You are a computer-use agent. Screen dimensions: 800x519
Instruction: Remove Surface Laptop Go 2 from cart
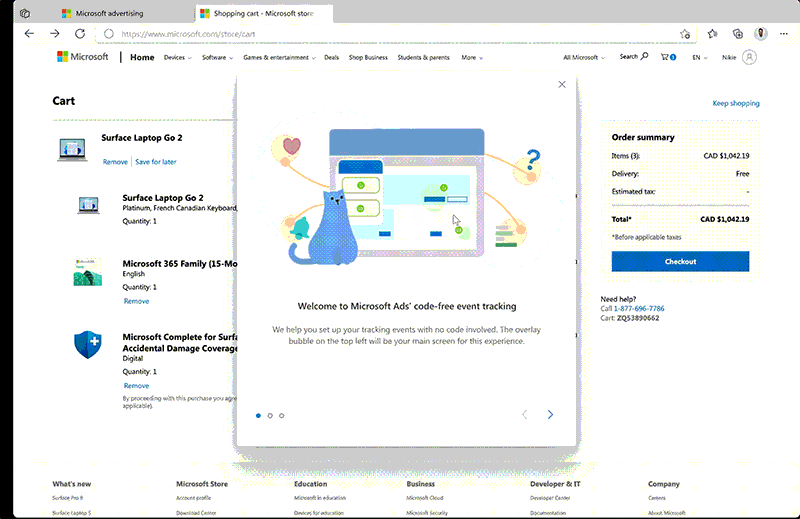[x=115, y=162]
